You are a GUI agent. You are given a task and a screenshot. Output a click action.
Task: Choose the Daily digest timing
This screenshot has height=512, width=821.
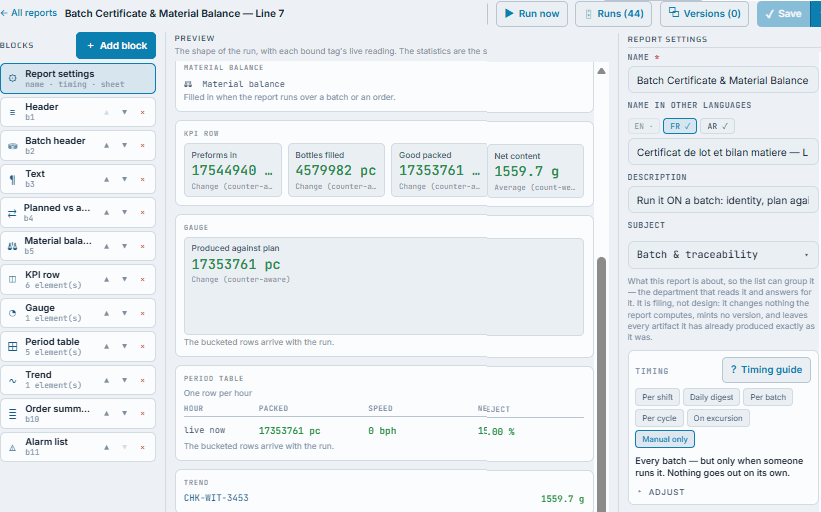(x=711, y=397)
